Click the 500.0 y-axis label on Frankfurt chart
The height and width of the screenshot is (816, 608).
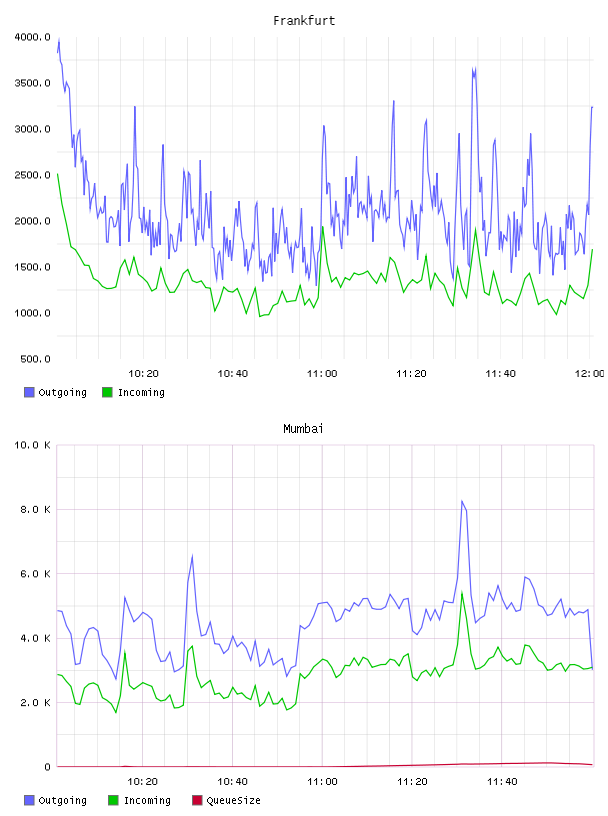tap(35, 359)
